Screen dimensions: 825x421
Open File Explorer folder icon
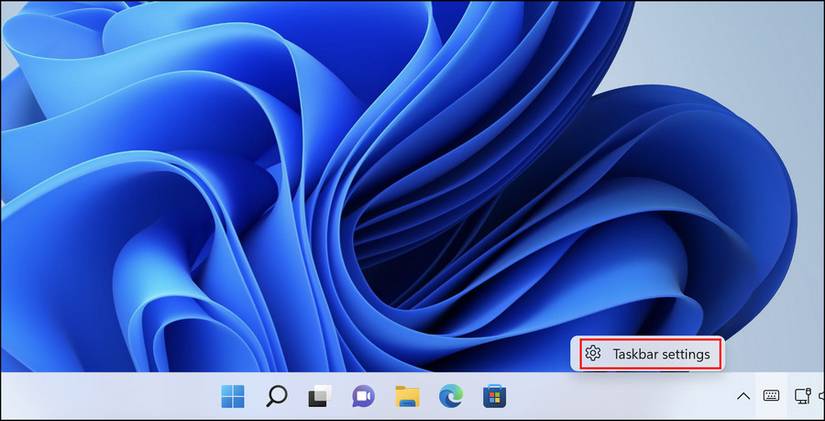pyautogui.click(x=407, y=396)
